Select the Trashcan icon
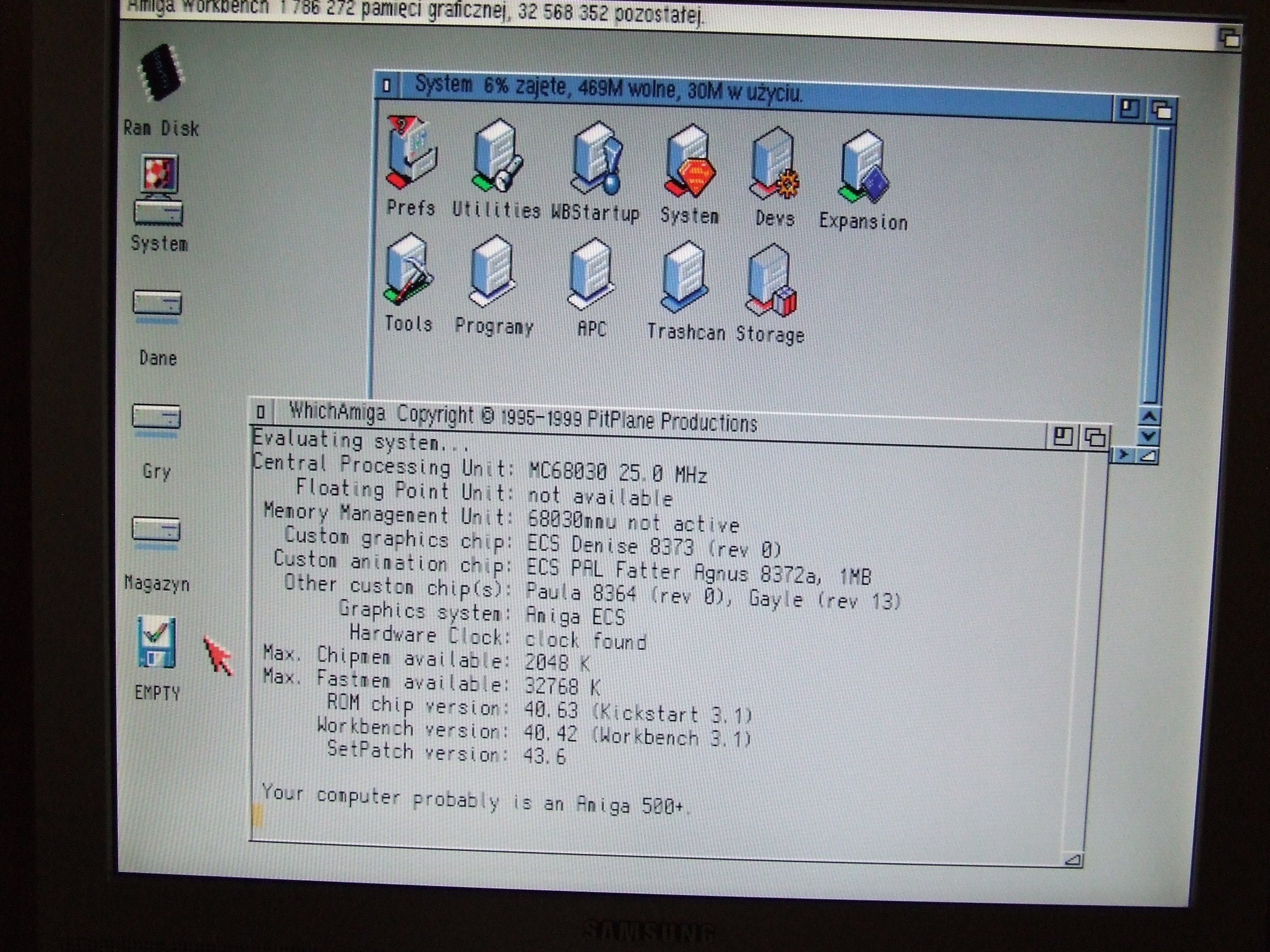 pyautogui.click(x=684, y=278)
